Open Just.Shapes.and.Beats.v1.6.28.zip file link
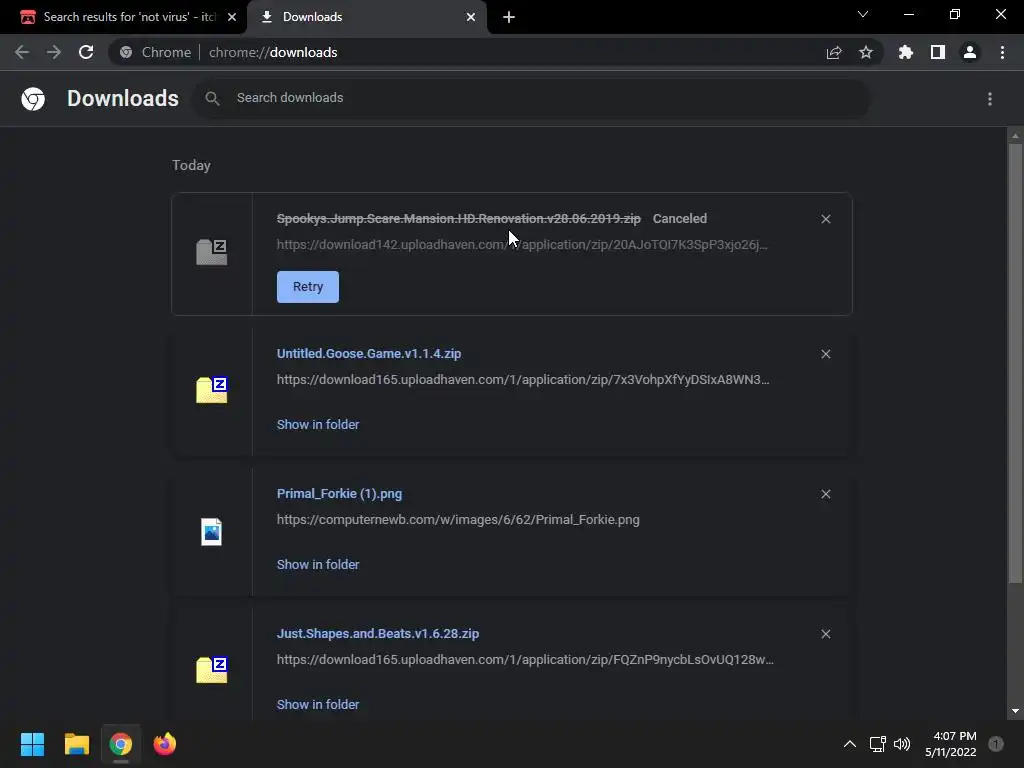The image size is (1024, 768). pyautogui.click(x=377, y=633)
